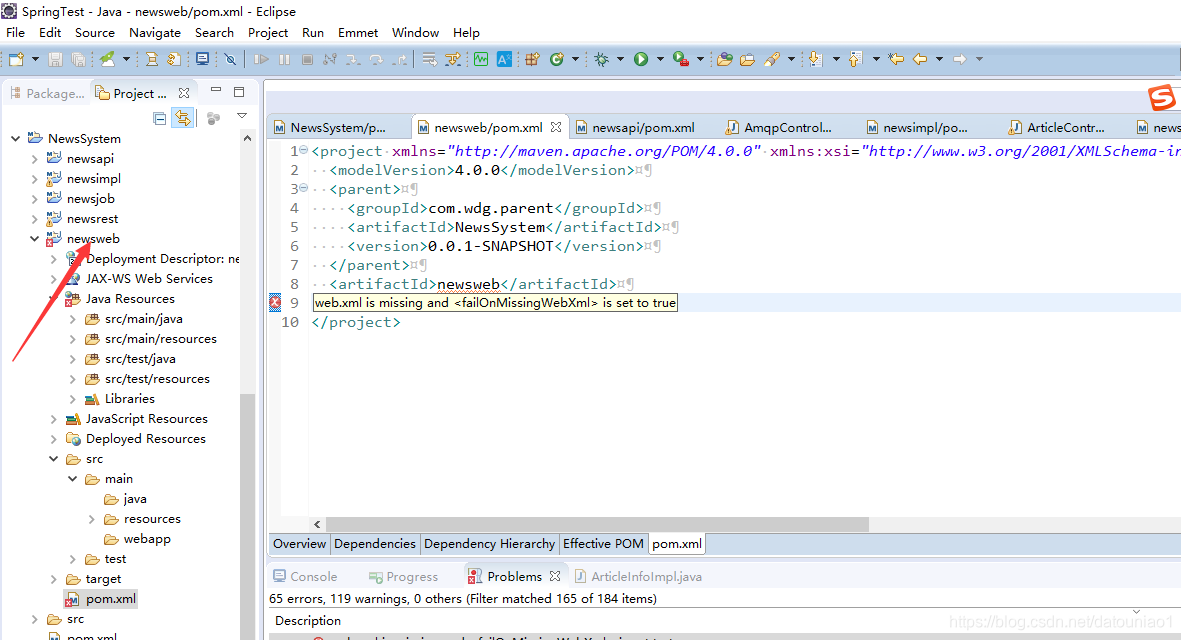Image resolution: width=1181 pixels, height=640 pixels.
Task: Open the Coverage tool icon
Action: pos(678,59)
